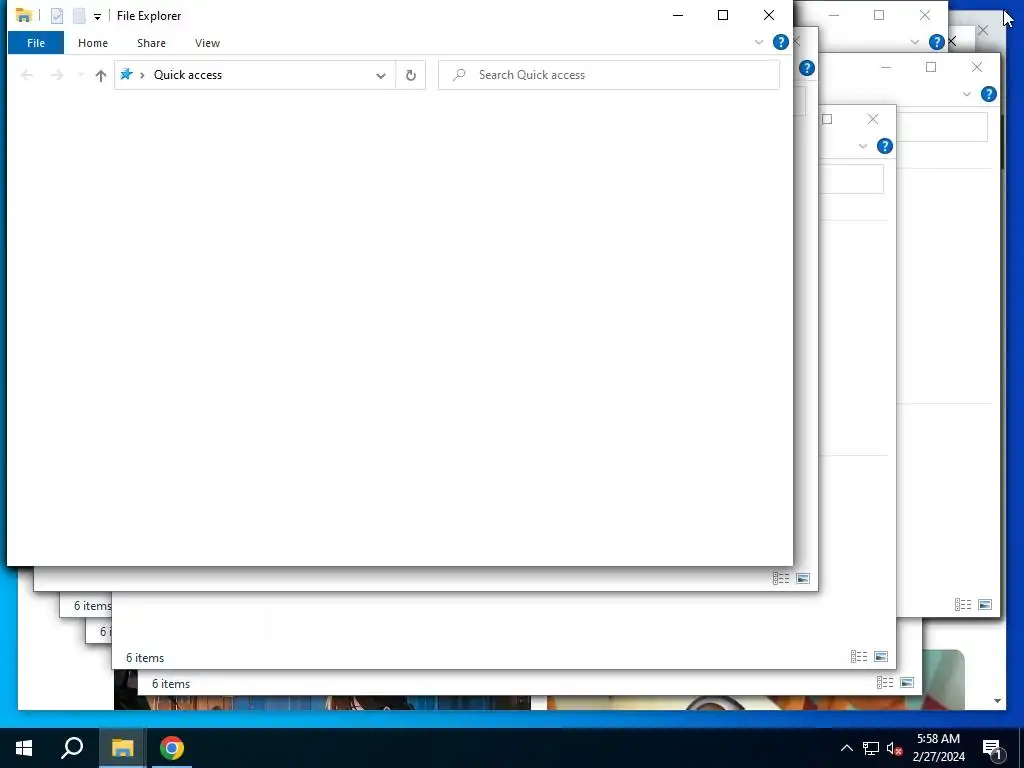Open the File tab
Image resolution: width=1024 pixels, height=768 pixels.
point(36,43)
